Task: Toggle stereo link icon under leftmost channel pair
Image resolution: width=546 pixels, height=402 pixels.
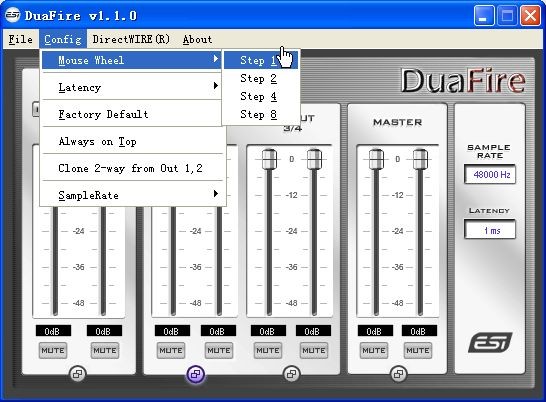Action: [78, 374]
